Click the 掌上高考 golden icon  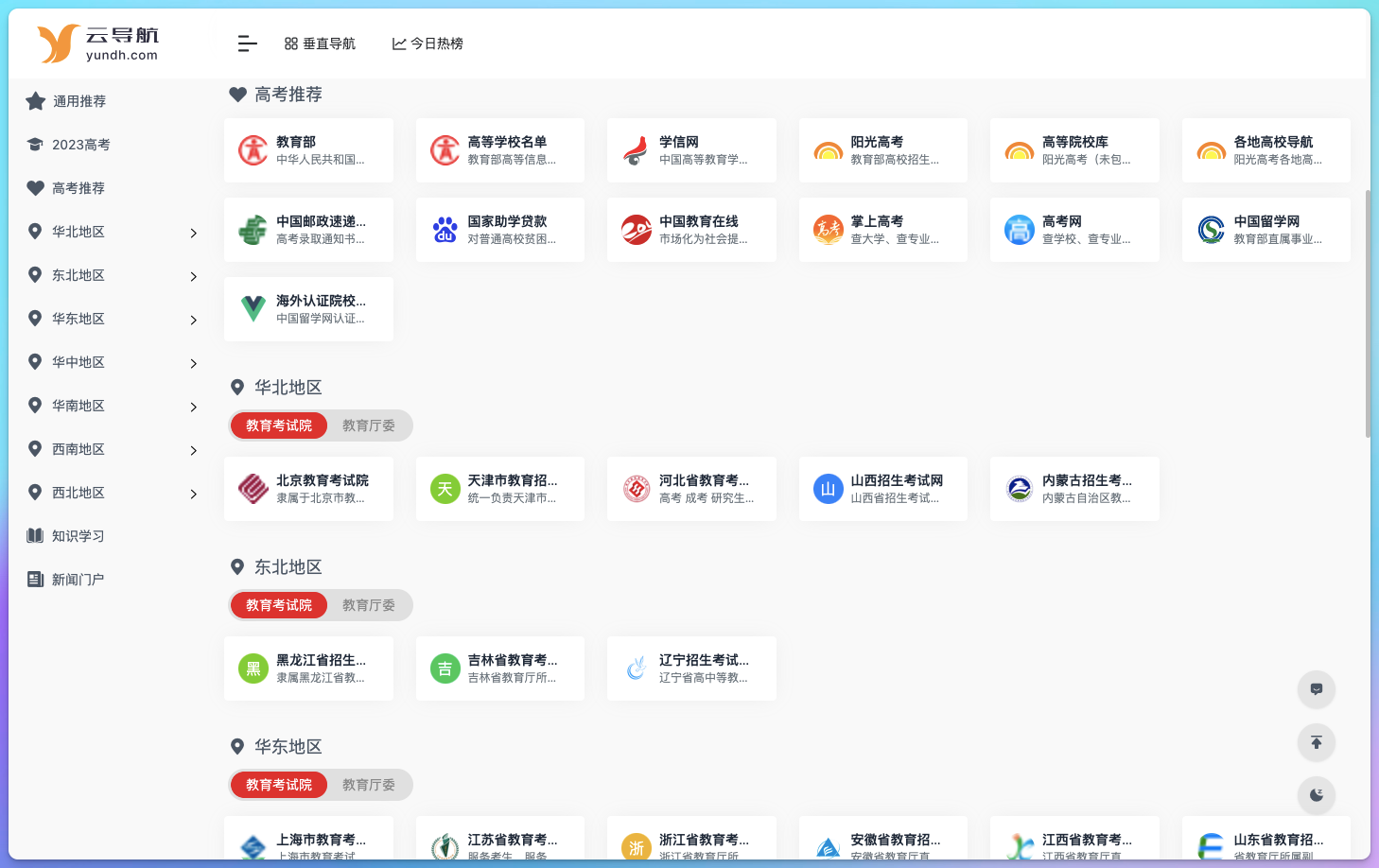click(828, 230)
